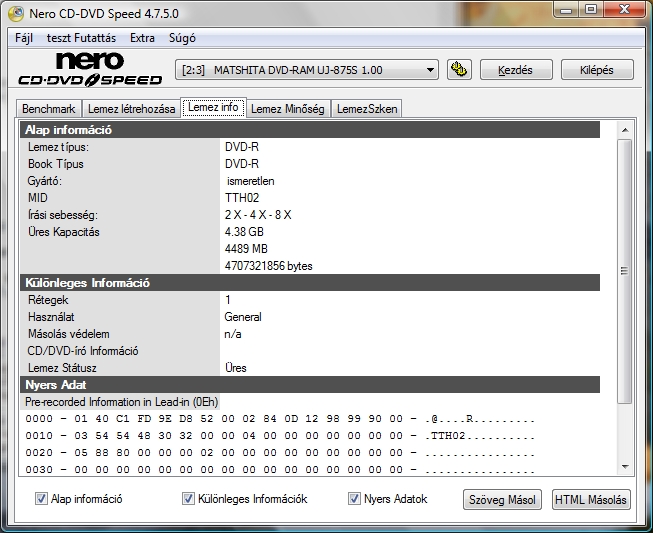Click the Pre-recorded Information in Lead-in label
This screenshot has width=653, height=533.
point(121,402)
